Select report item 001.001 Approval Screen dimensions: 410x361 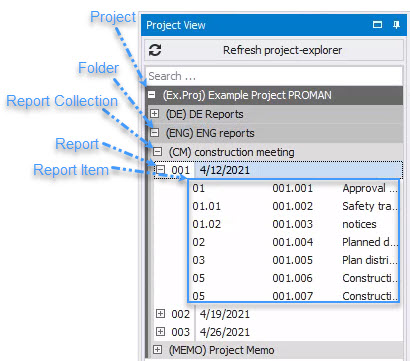293,188
